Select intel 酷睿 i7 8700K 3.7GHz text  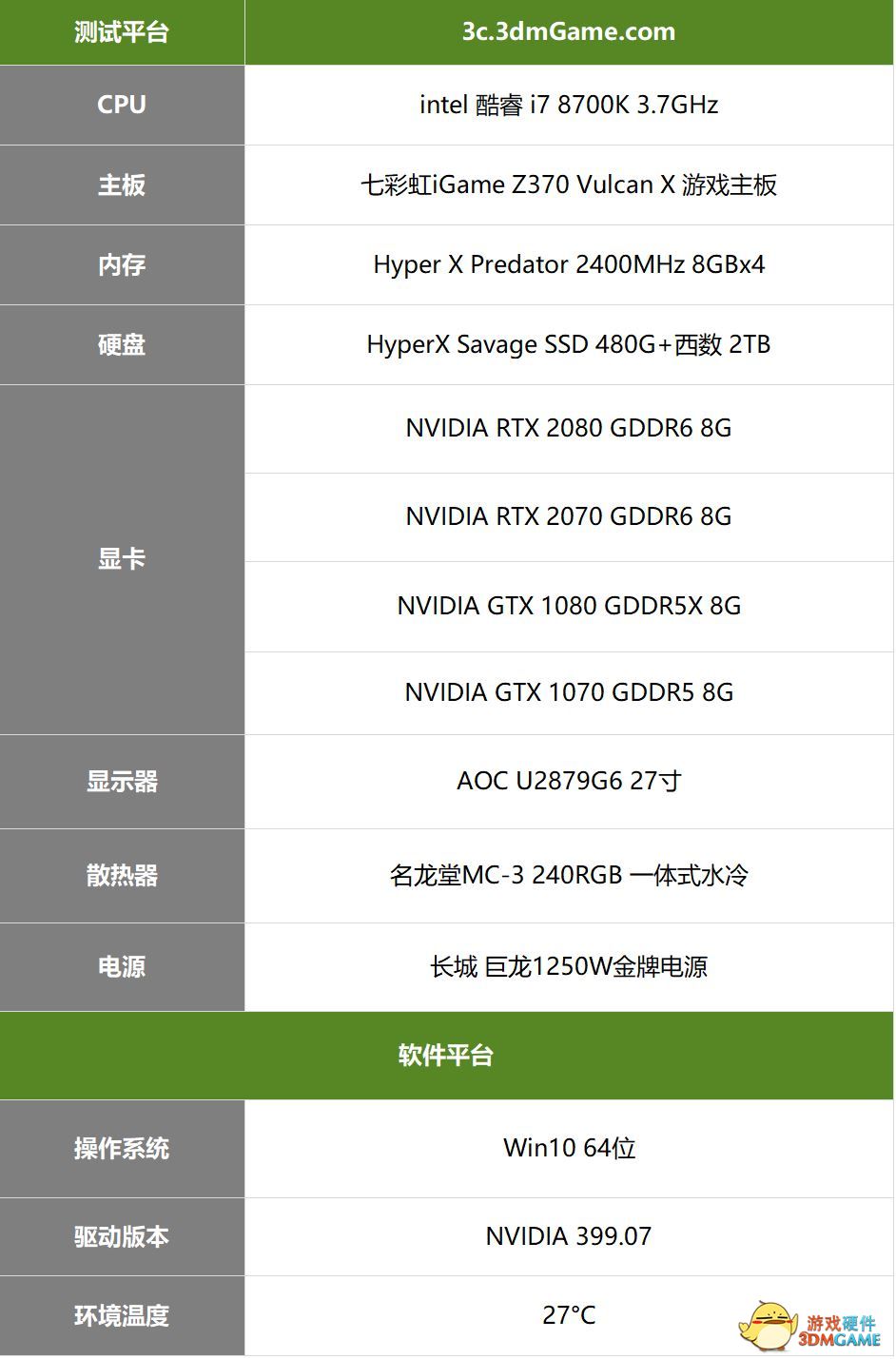pos(569,105)
